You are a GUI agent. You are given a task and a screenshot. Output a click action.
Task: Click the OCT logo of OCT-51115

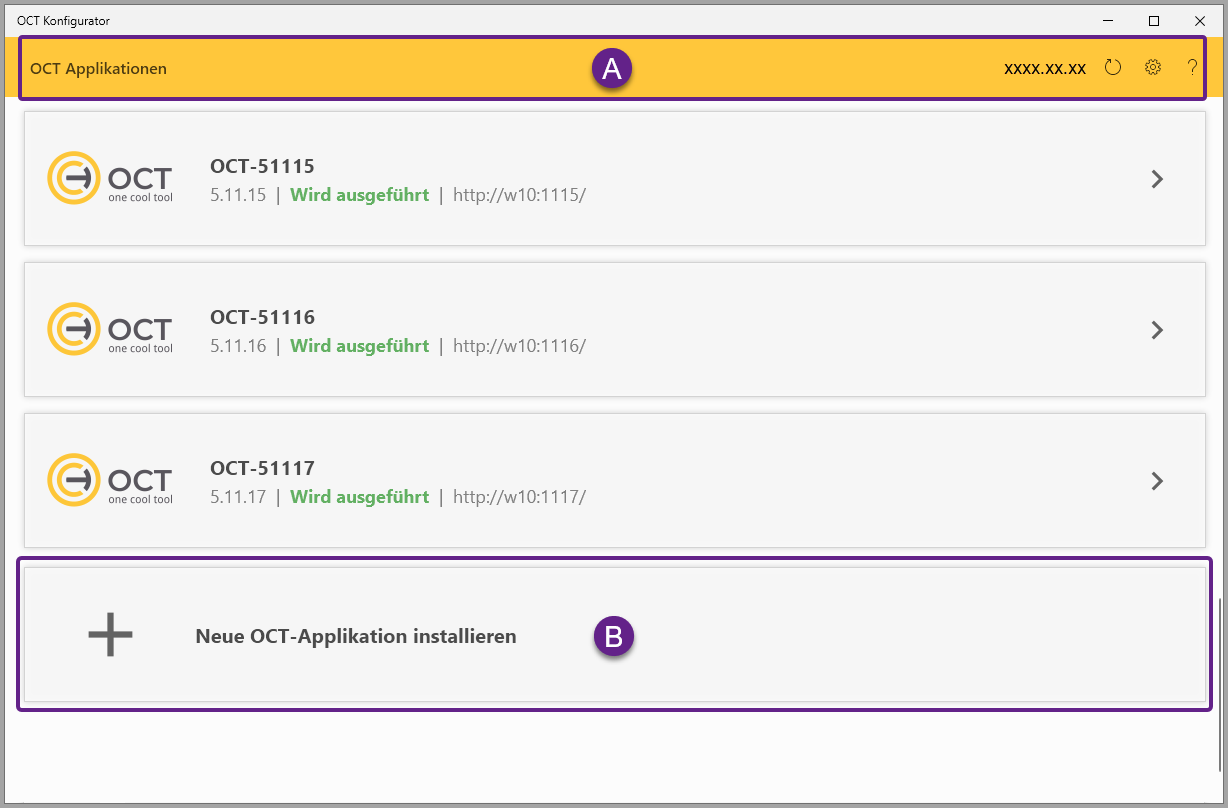(x=110, y=178)
